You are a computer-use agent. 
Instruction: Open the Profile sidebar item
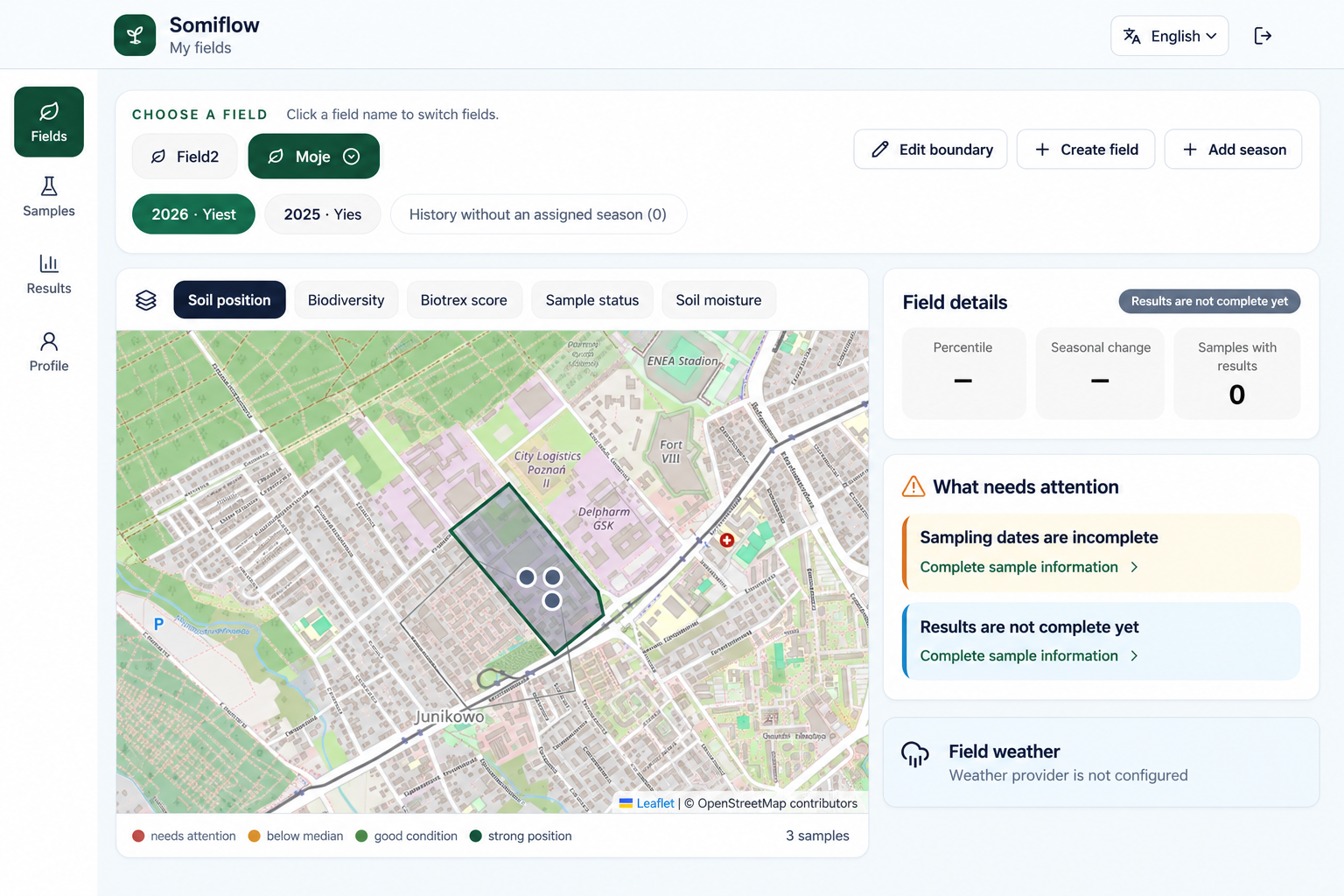[49, 352]
